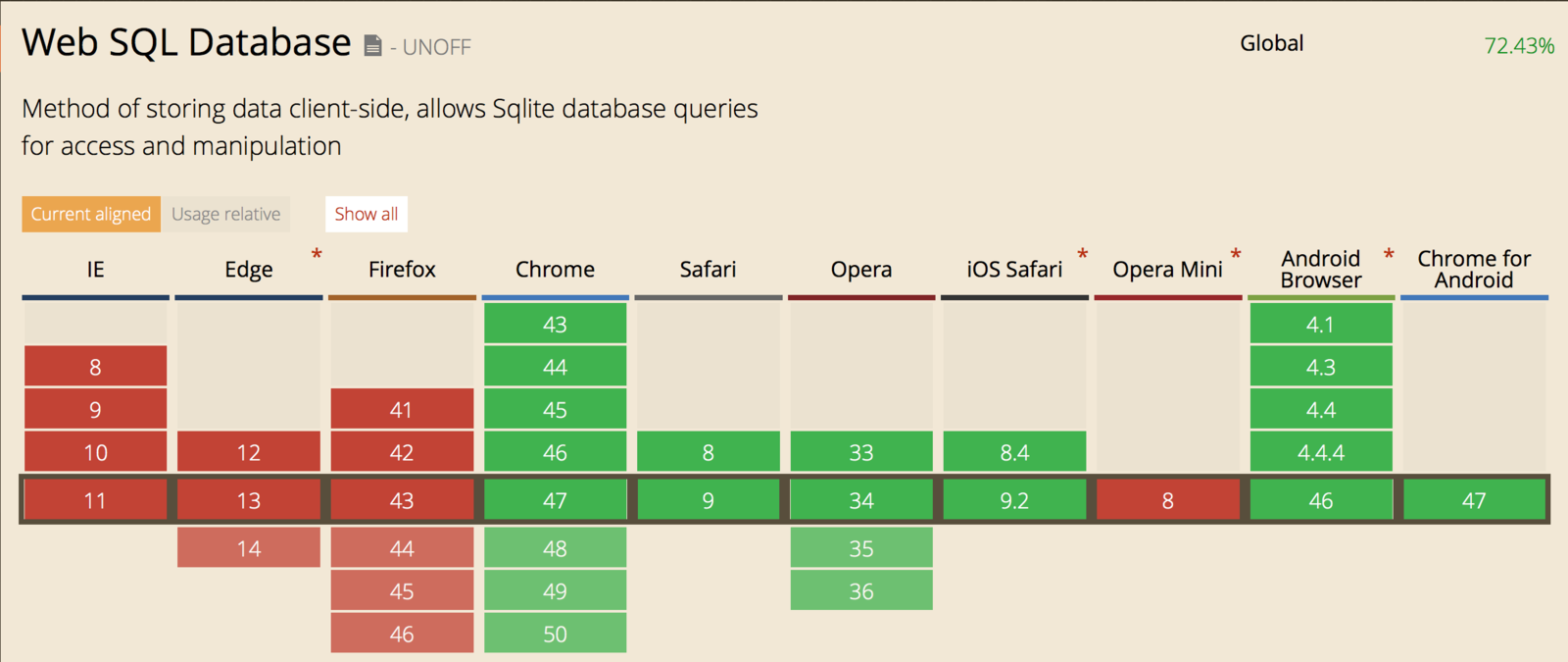Select the Safari 8 cell
Screen dimensions: 1568x662
(708, 452)
